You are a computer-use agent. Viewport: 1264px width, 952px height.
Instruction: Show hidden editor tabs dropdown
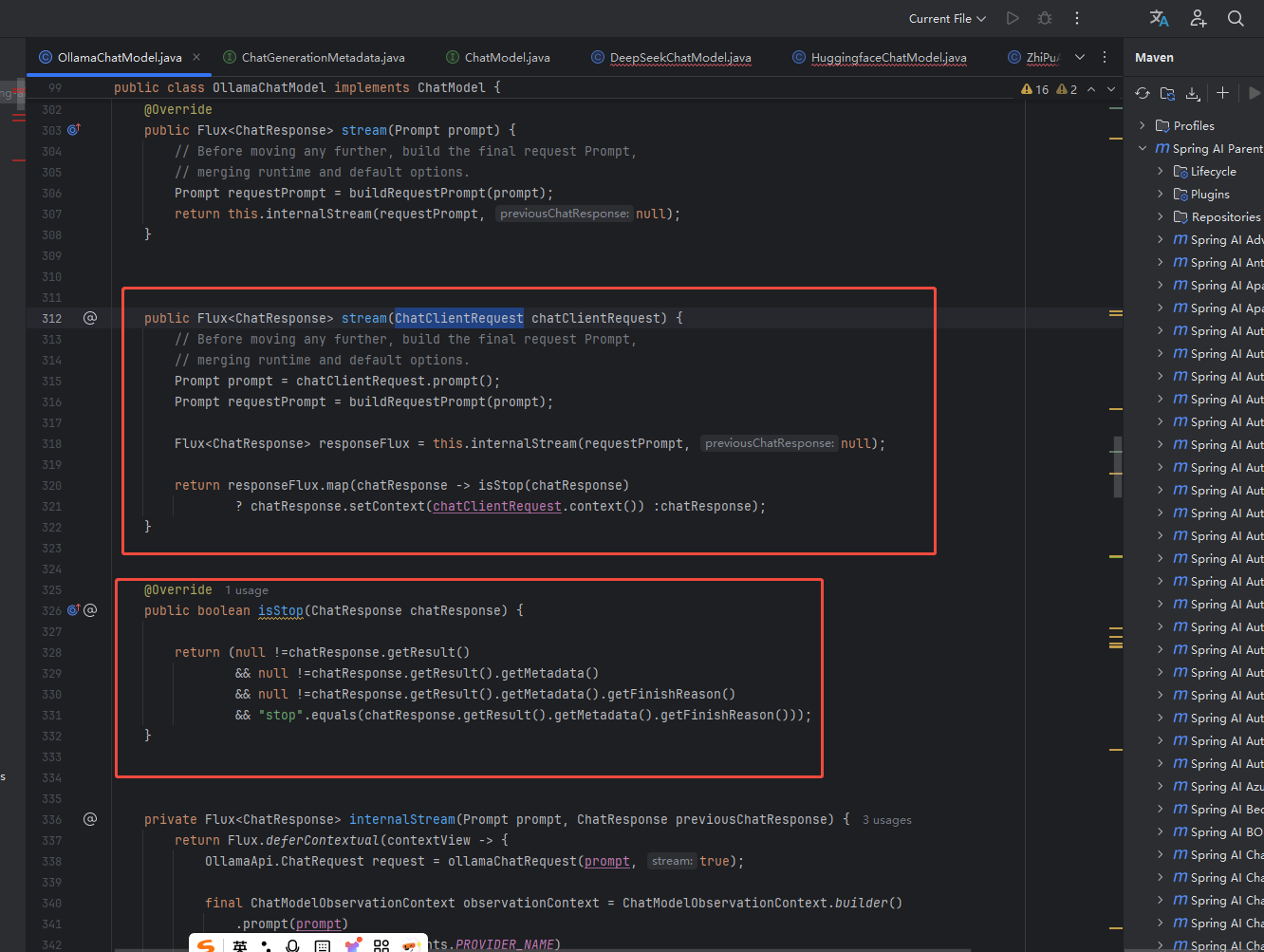click(1080, 57)
